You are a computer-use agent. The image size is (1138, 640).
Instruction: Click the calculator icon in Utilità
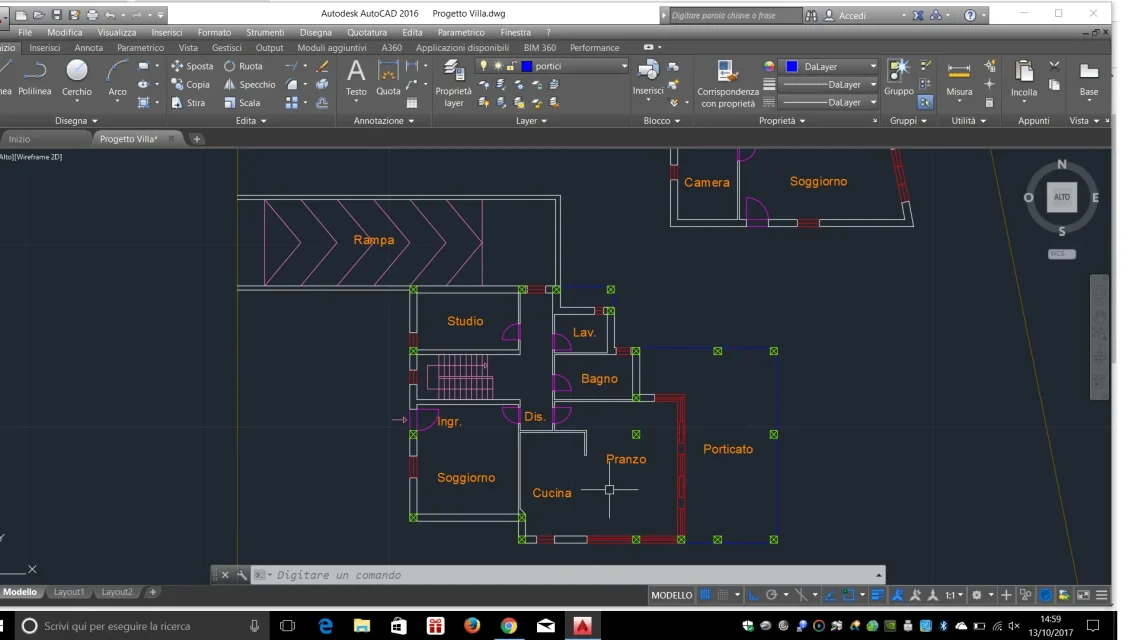[989, 102]
